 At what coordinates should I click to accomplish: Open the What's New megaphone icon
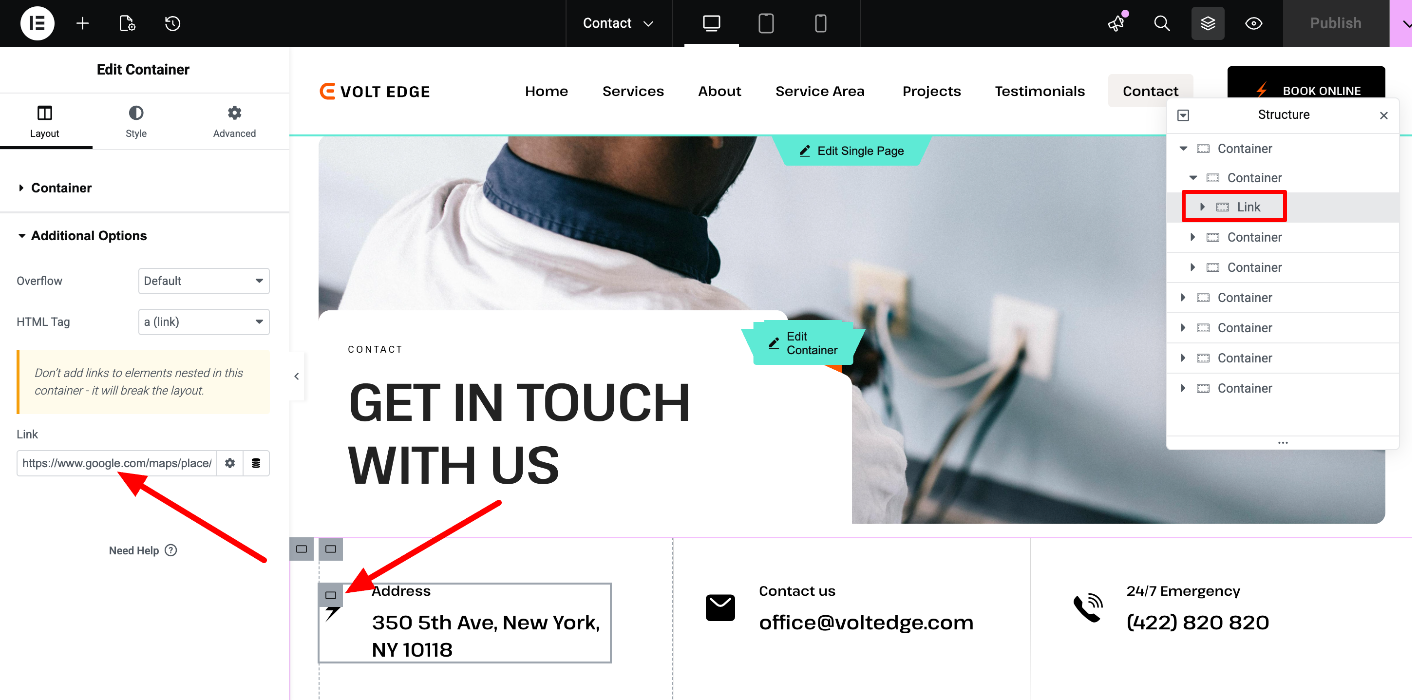point(1116,23)
